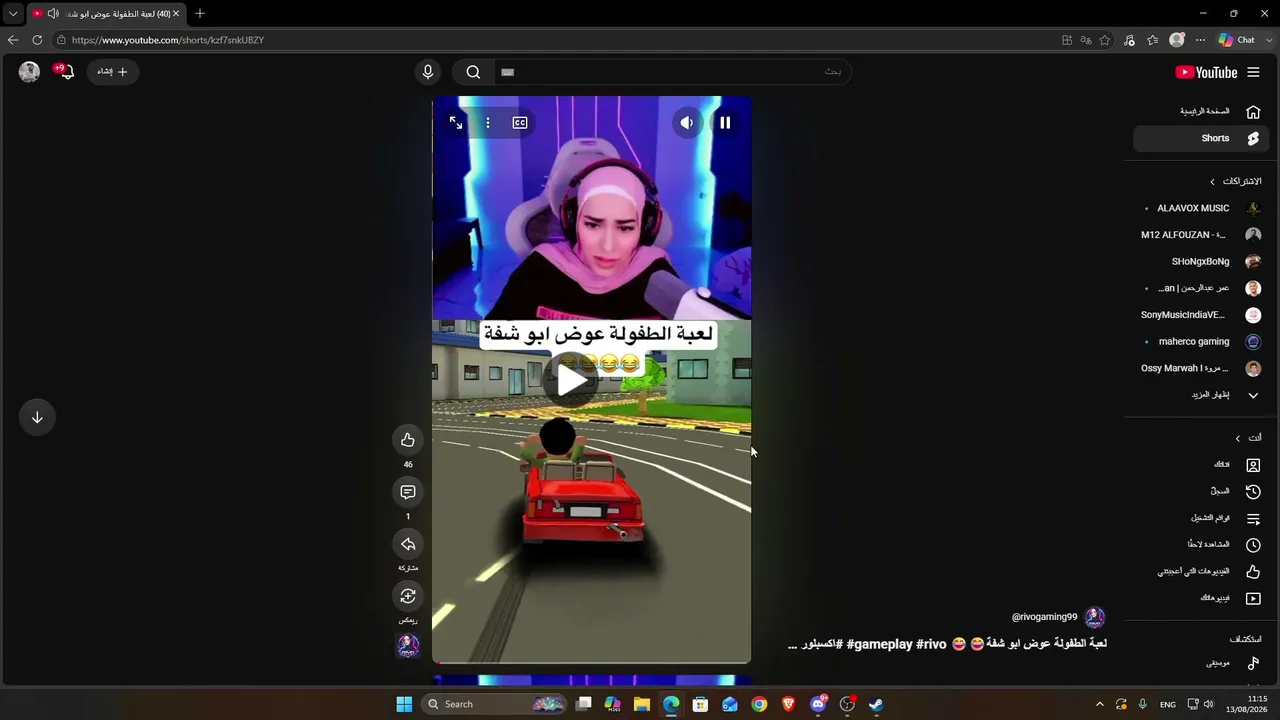Screen dimensions: 1280x720
Task: Go to YouTube home via the logo
Action: 1206,72
